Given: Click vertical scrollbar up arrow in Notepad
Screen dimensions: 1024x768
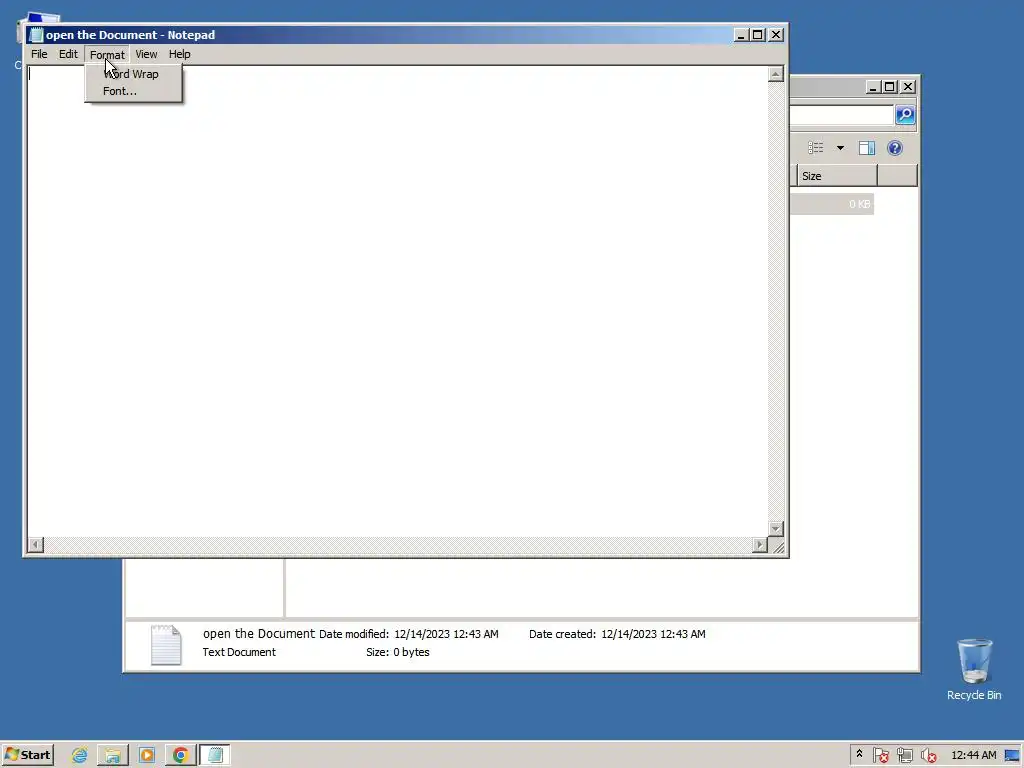Looking at the screenshot, I should (776, 74).
